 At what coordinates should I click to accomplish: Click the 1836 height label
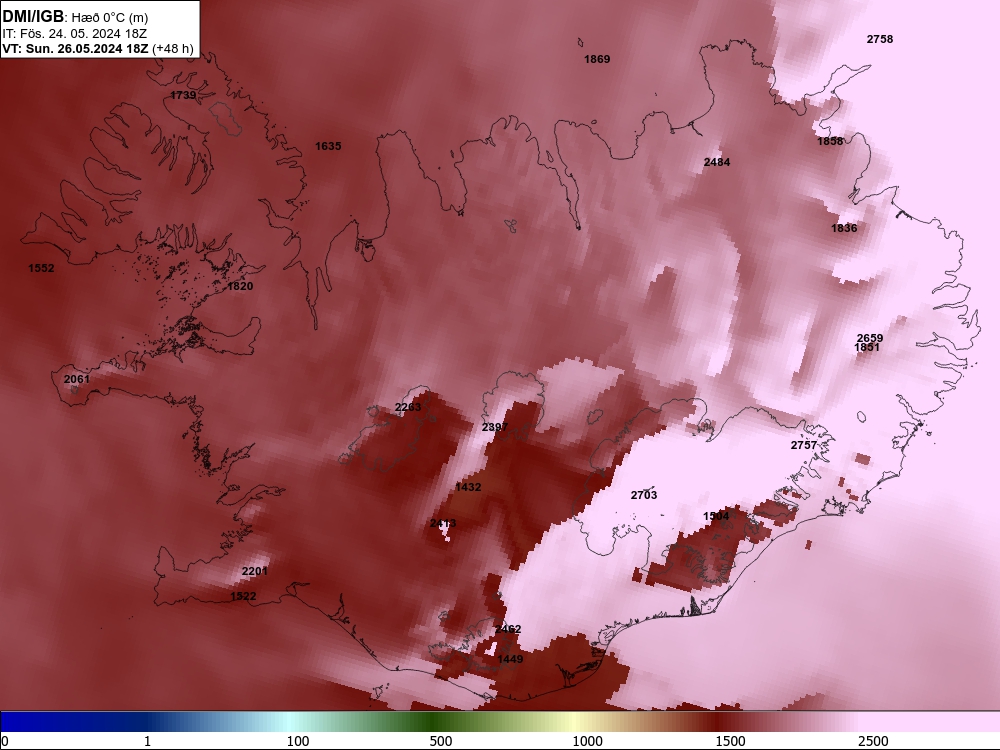[x=844, y=228]
